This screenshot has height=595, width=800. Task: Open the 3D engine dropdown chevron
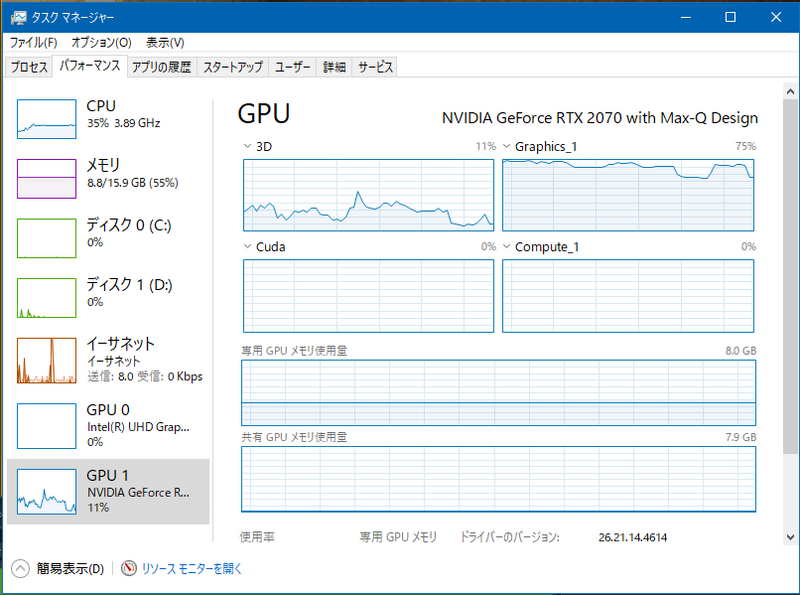[x=247, y=146]
